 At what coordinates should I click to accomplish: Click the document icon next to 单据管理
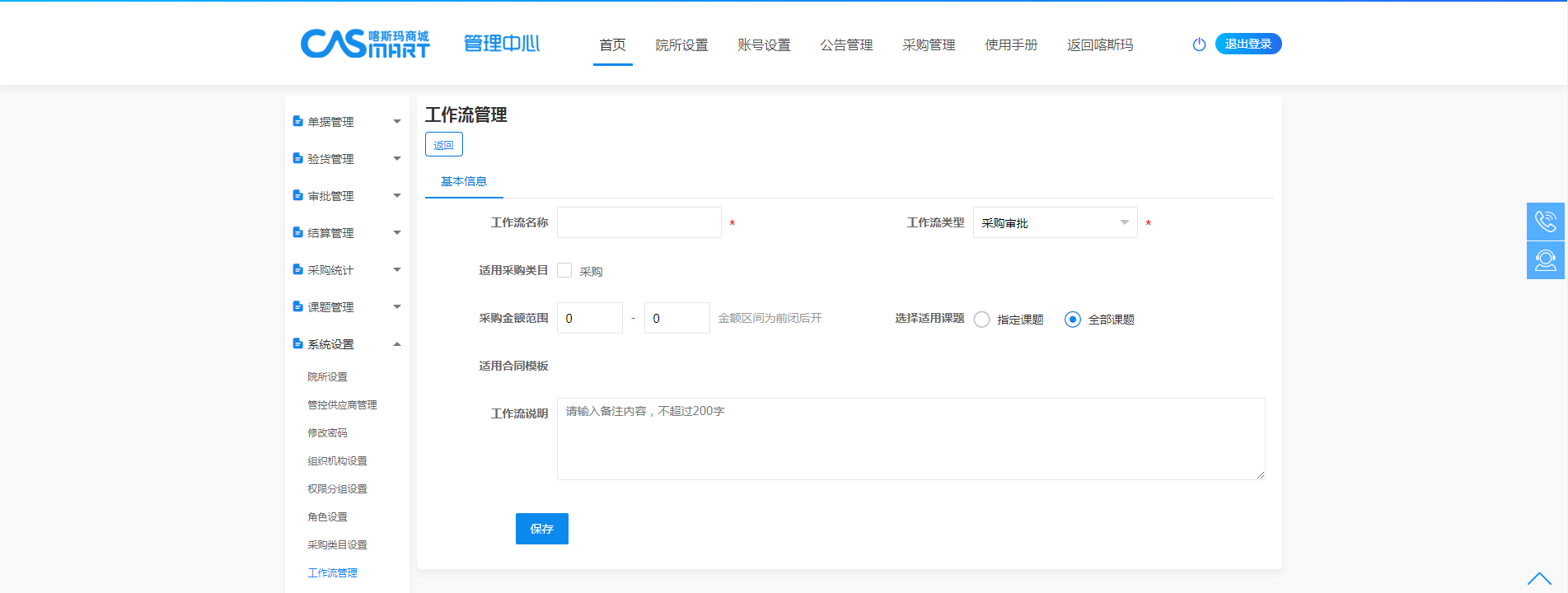tap(298, 121)
